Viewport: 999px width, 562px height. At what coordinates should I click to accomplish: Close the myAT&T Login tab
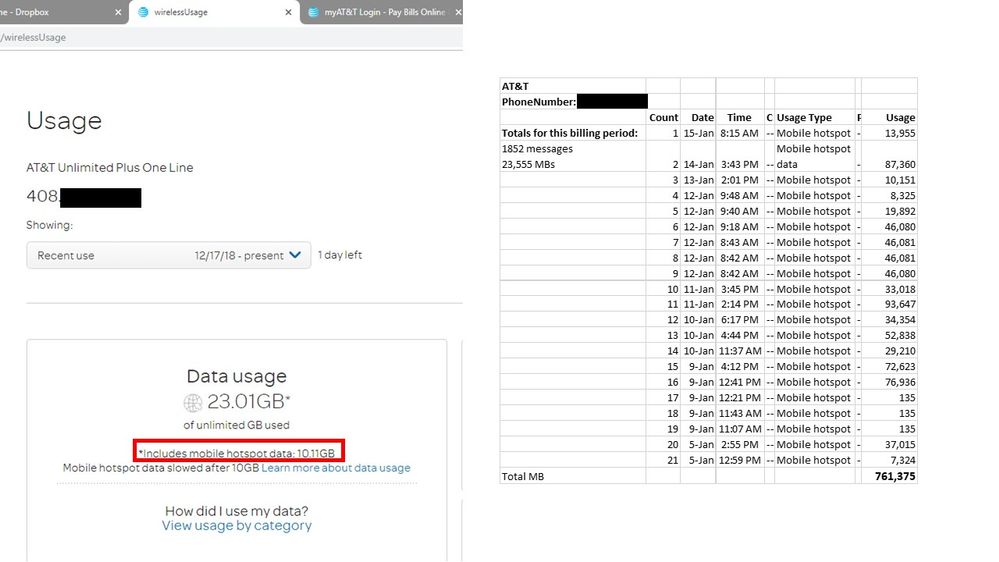pyautogui.click(x=458, y=13)
